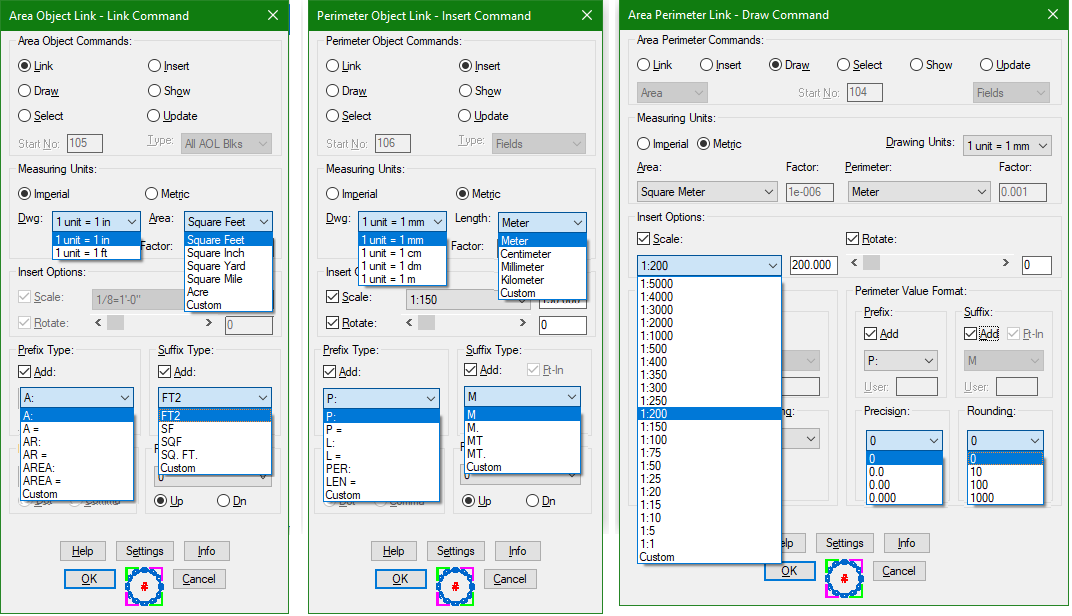The height and width of the screenshot is (616, 1072).
Task: Open Square Meter area dropdown
Action: [707, 192]
